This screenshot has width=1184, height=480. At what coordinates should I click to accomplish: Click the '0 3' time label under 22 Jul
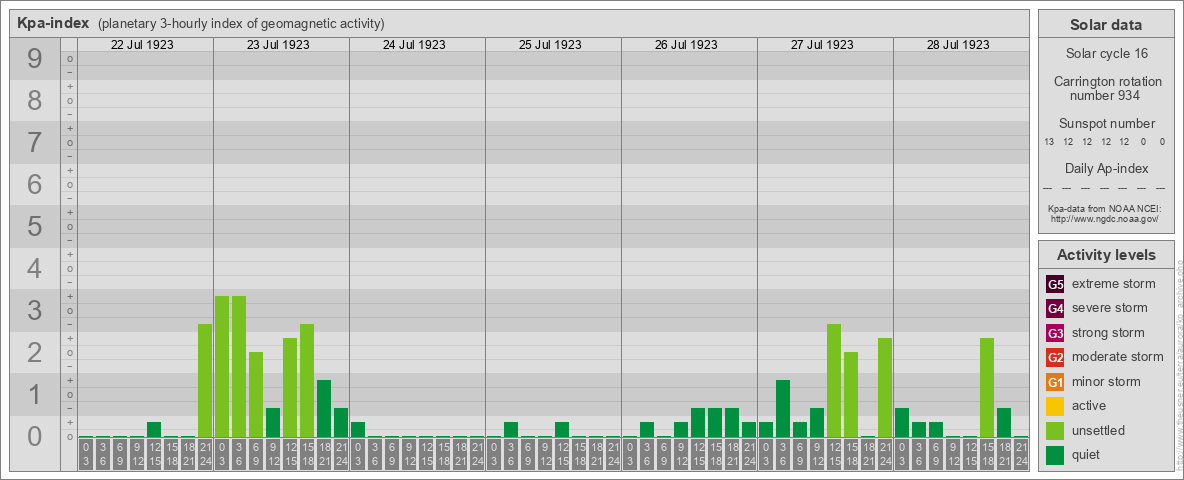tap(86, 455)
